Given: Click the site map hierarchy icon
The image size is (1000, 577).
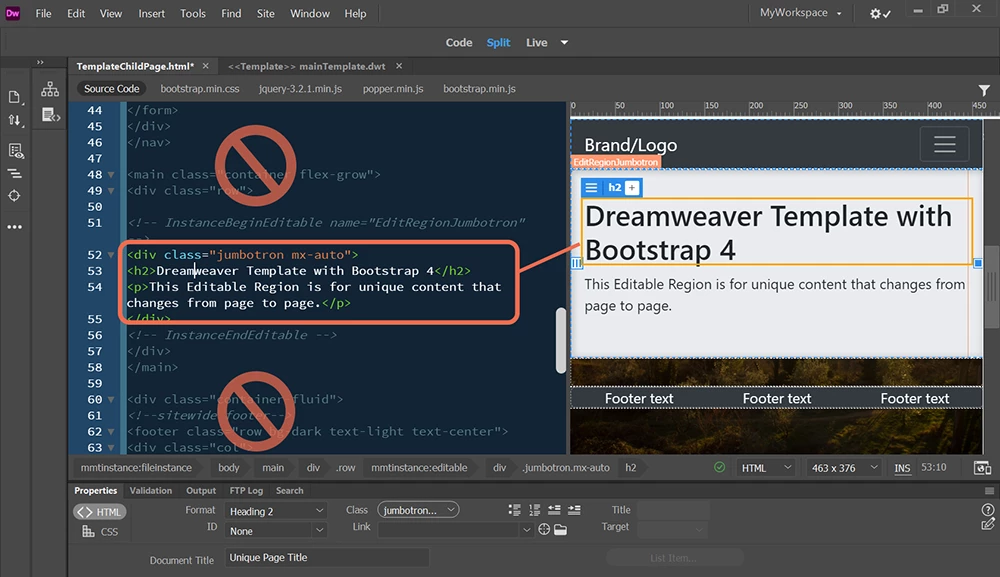Looking at the screenshot, I should [x=50, y=89].
